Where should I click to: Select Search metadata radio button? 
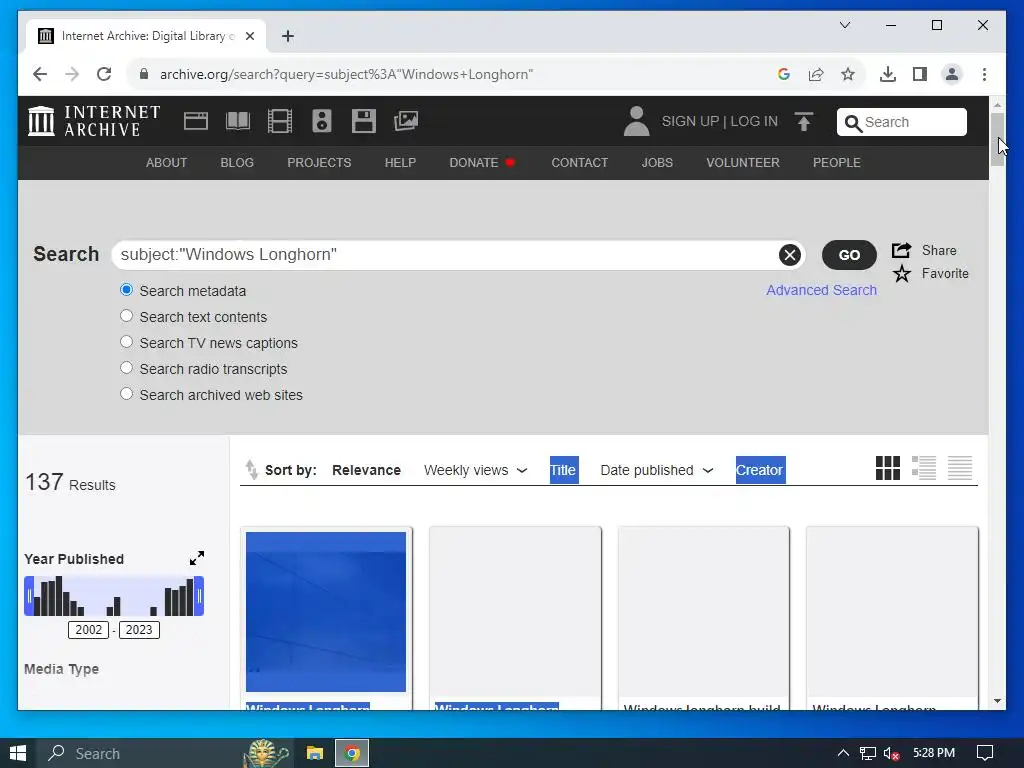127,290
